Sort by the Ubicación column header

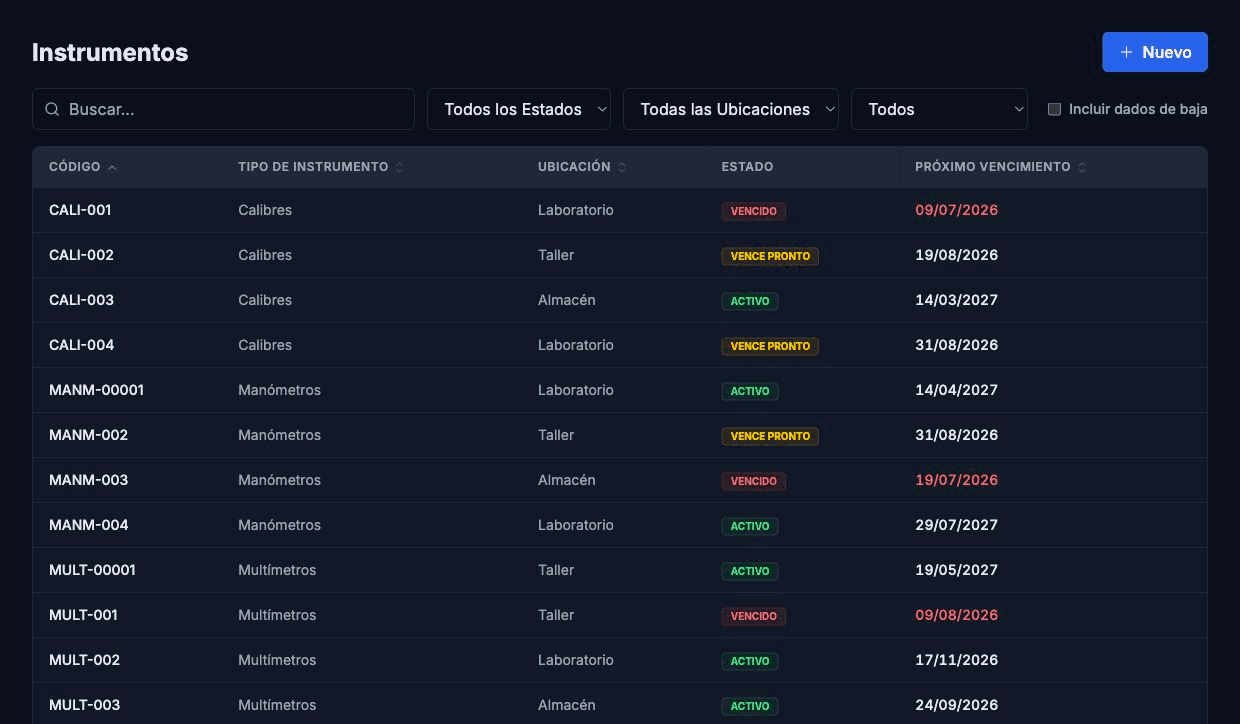click(582, 167)
